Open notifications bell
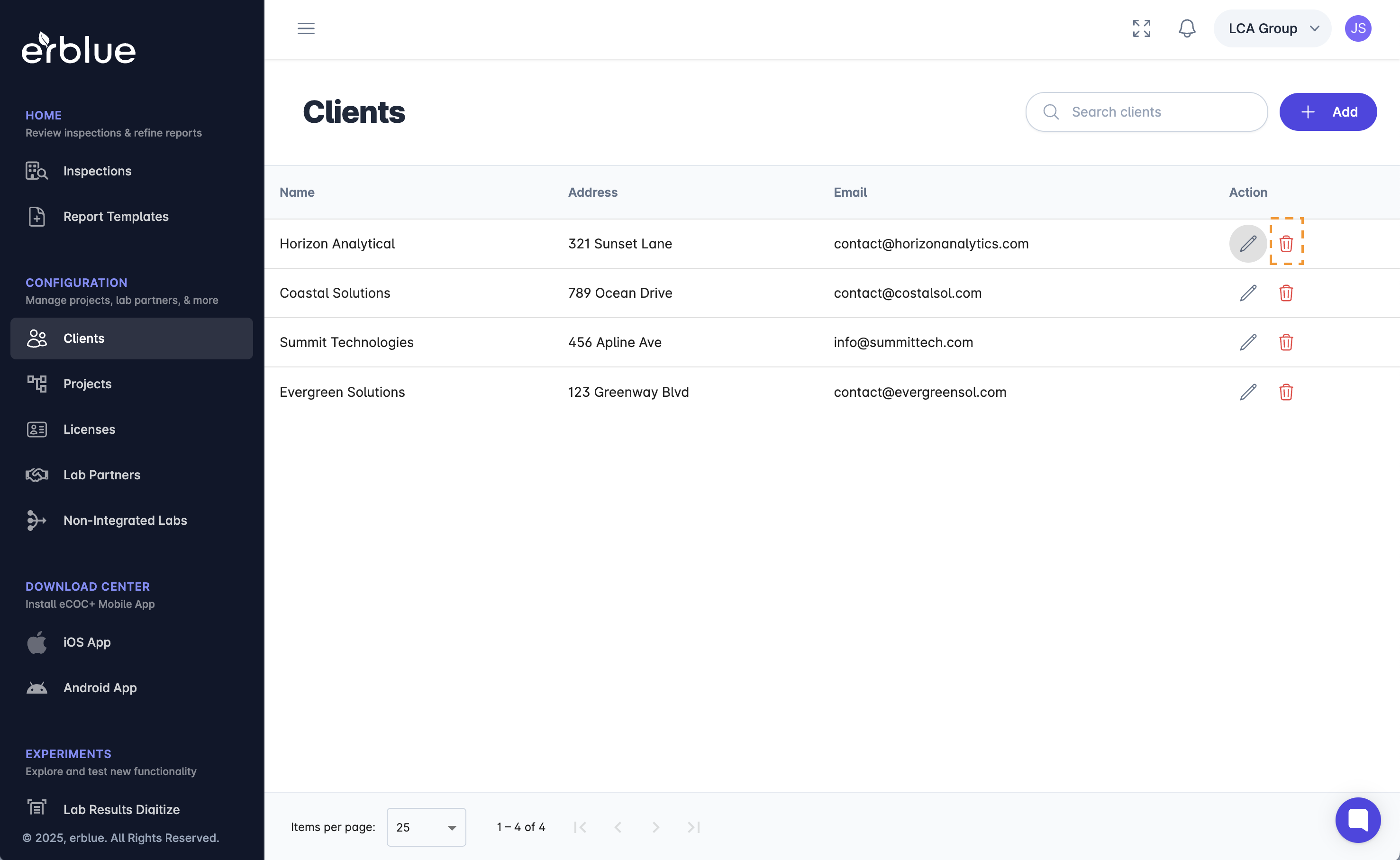Viewport: 1400px width, 860px height. point(1186,28)
